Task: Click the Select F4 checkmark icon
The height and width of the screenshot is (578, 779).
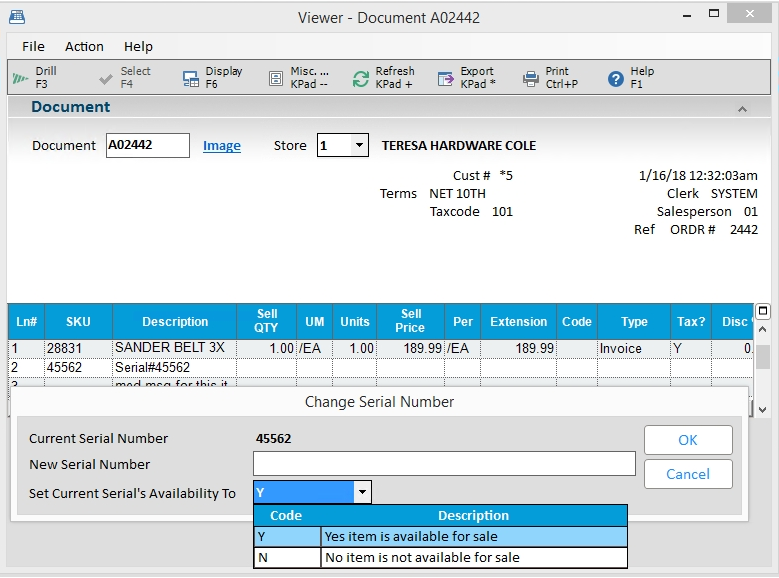Action: click(x=106, y=78)
